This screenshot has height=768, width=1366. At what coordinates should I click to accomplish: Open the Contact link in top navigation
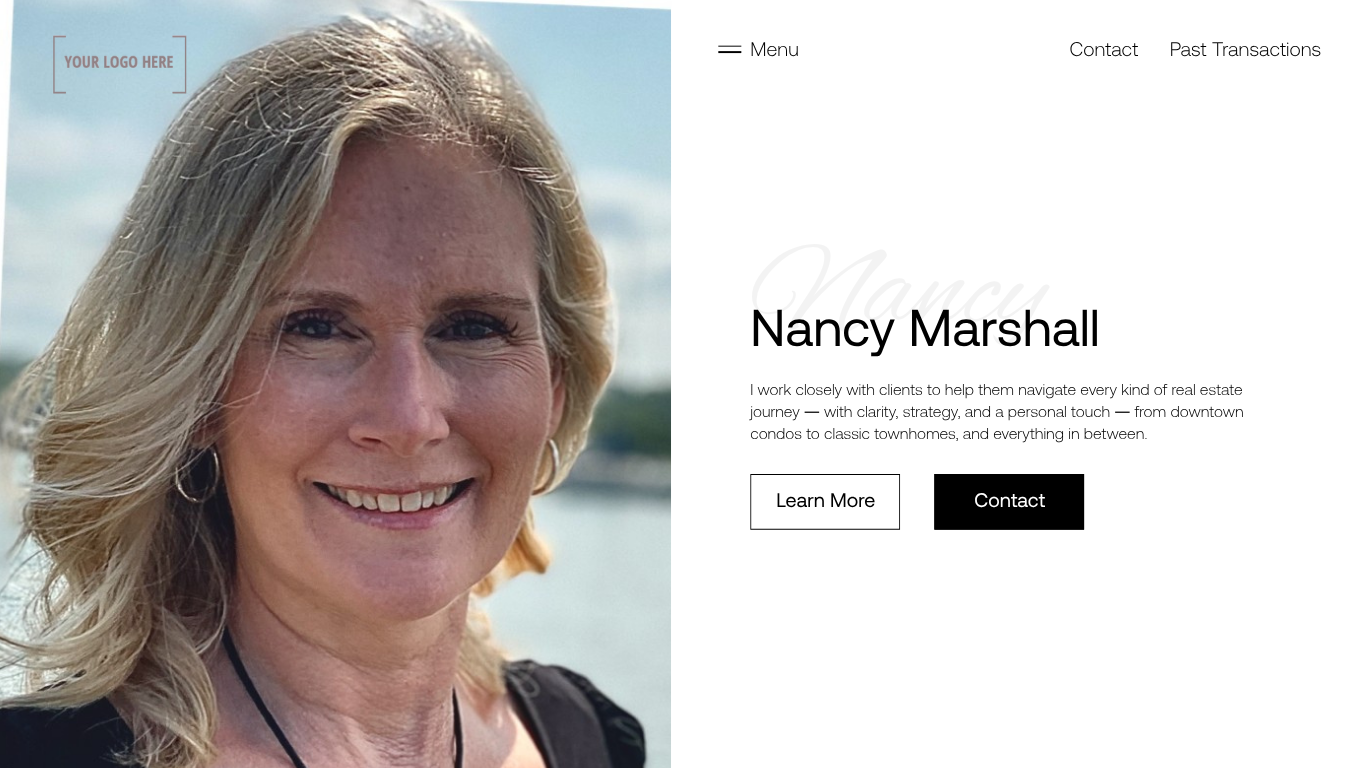(x=1103, y=49)
